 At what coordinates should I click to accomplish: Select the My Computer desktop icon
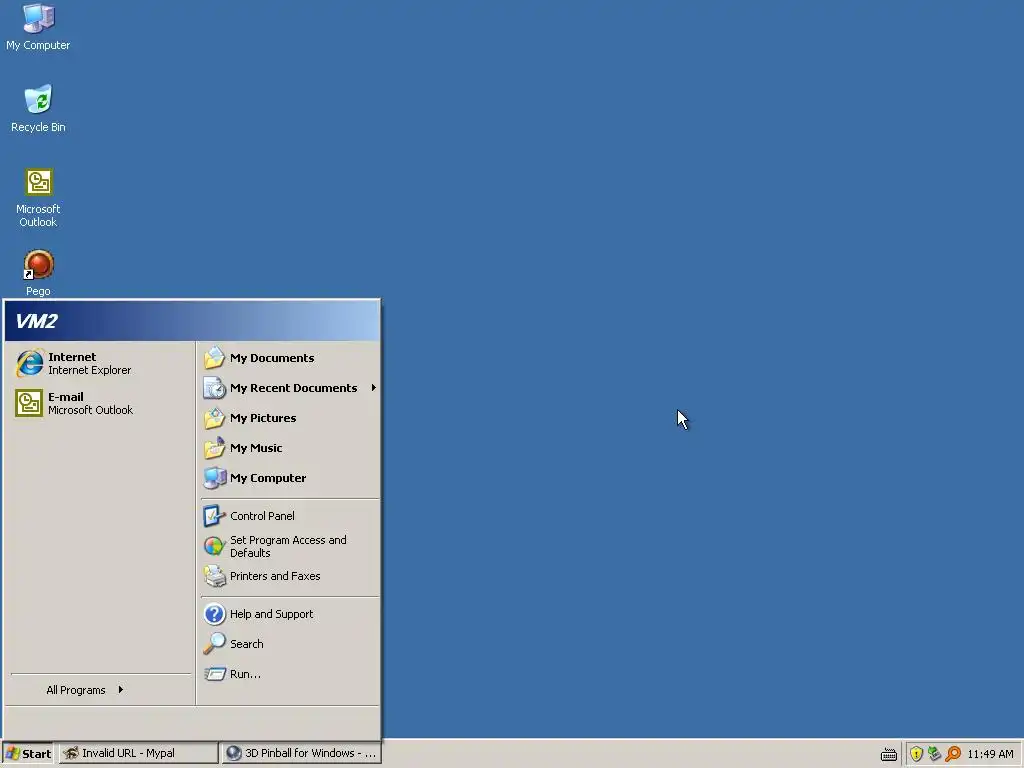point(38,26)
